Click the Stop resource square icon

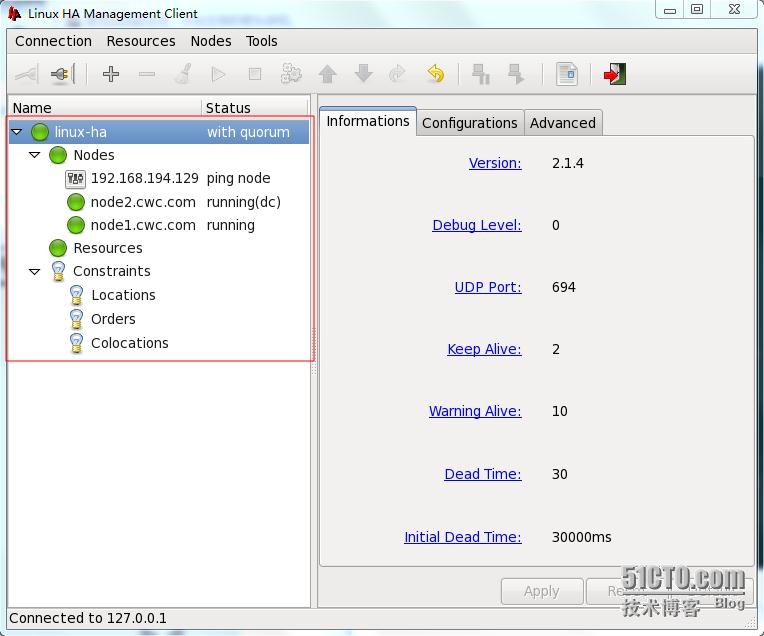pyautogui.click(x=255, y=74)
